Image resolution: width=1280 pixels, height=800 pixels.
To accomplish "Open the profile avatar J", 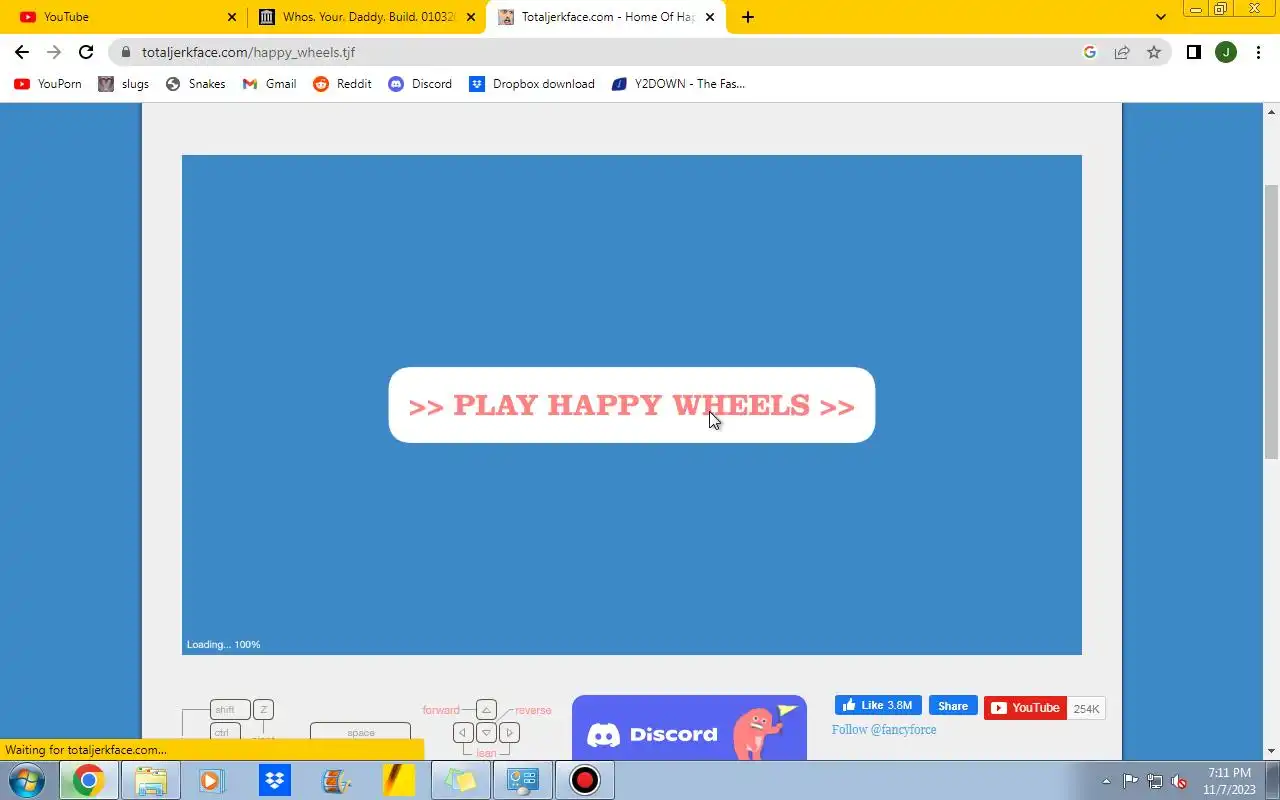I will [1226, 52].
